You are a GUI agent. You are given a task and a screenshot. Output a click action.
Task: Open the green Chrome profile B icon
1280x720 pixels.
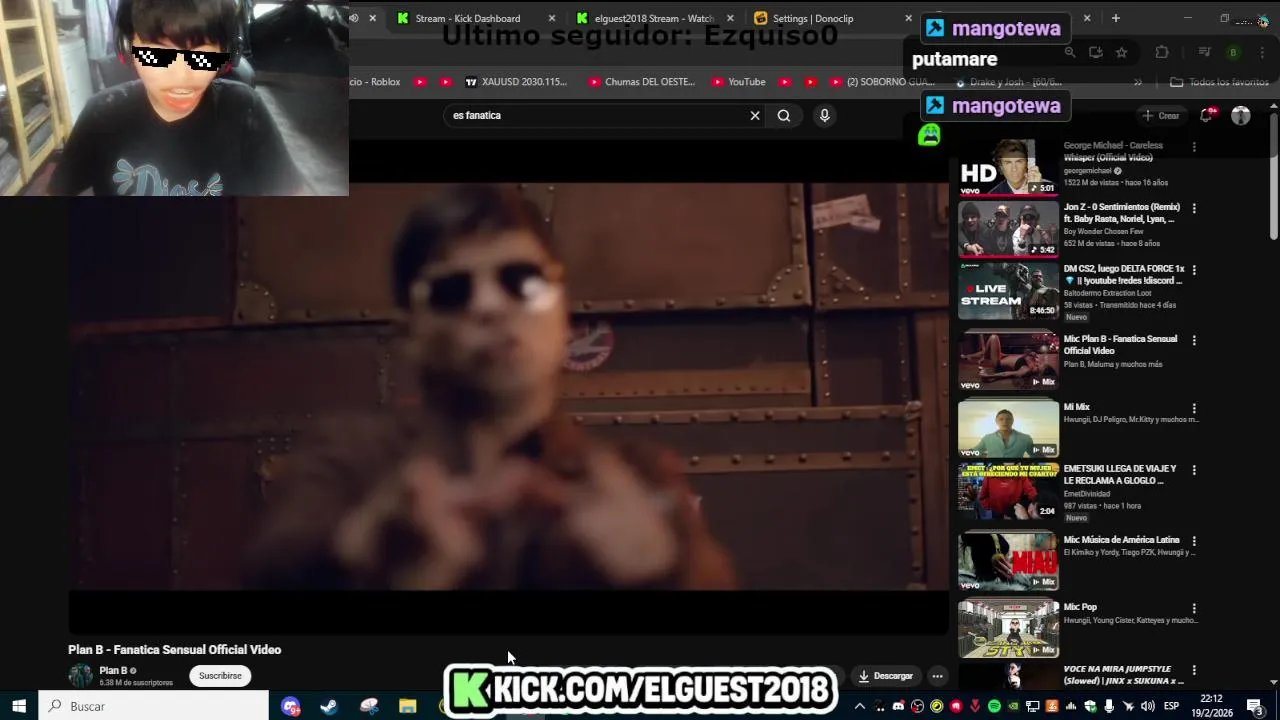(x=1233, y=52)
